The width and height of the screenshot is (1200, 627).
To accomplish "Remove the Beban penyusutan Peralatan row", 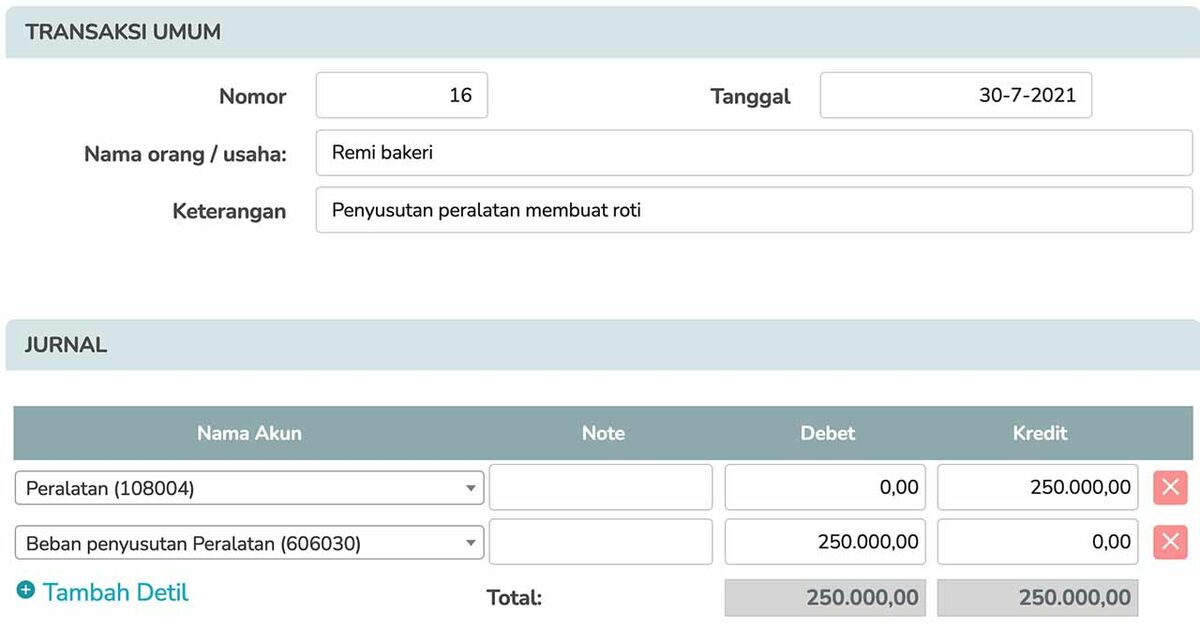I will pos(1170,543).
